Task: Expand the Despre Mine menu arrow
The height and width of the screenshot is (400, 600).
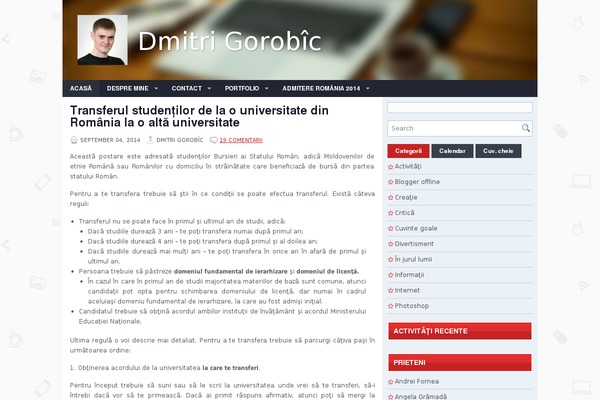Action: click(156, 88)
